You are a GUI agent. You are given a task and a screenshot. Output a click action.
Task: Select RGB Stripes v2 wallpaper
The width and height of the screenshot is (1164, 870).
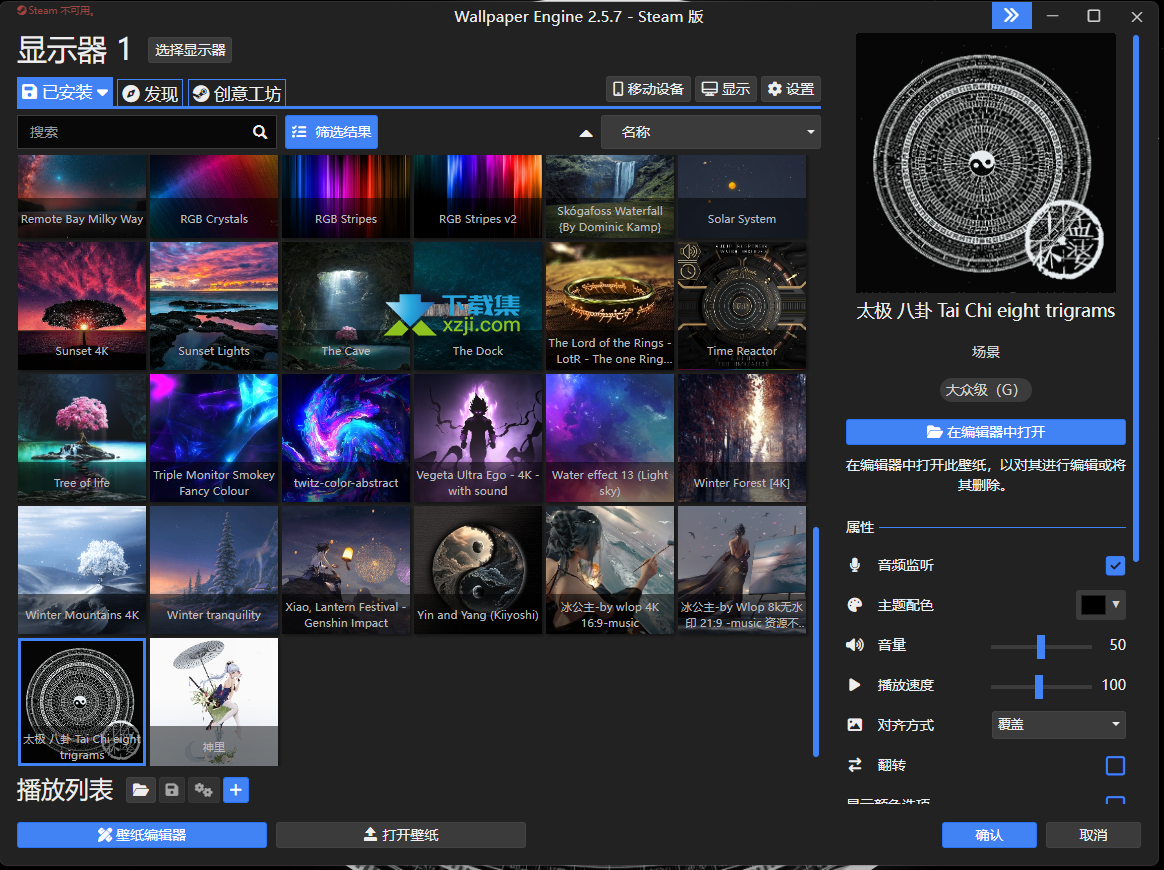pyautogui.click(x=478, y=197)
